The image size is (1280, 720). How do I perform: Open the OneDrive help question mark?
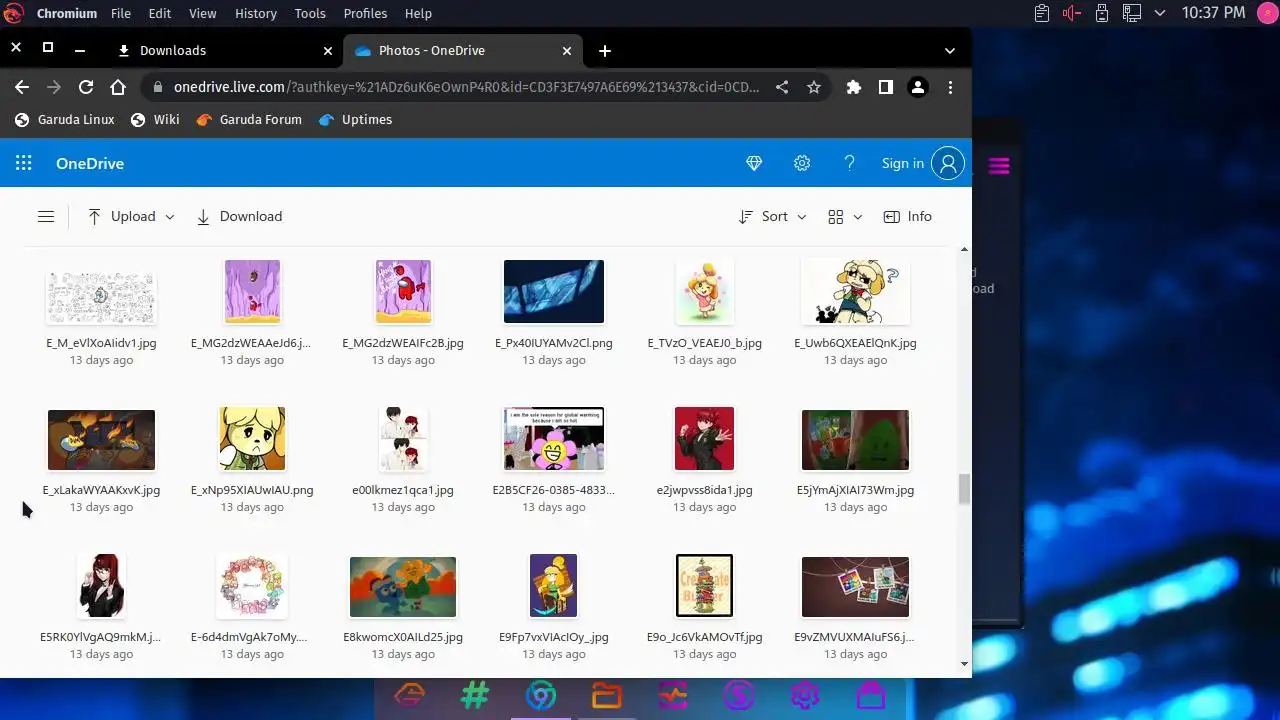click(x=850, y=163)
